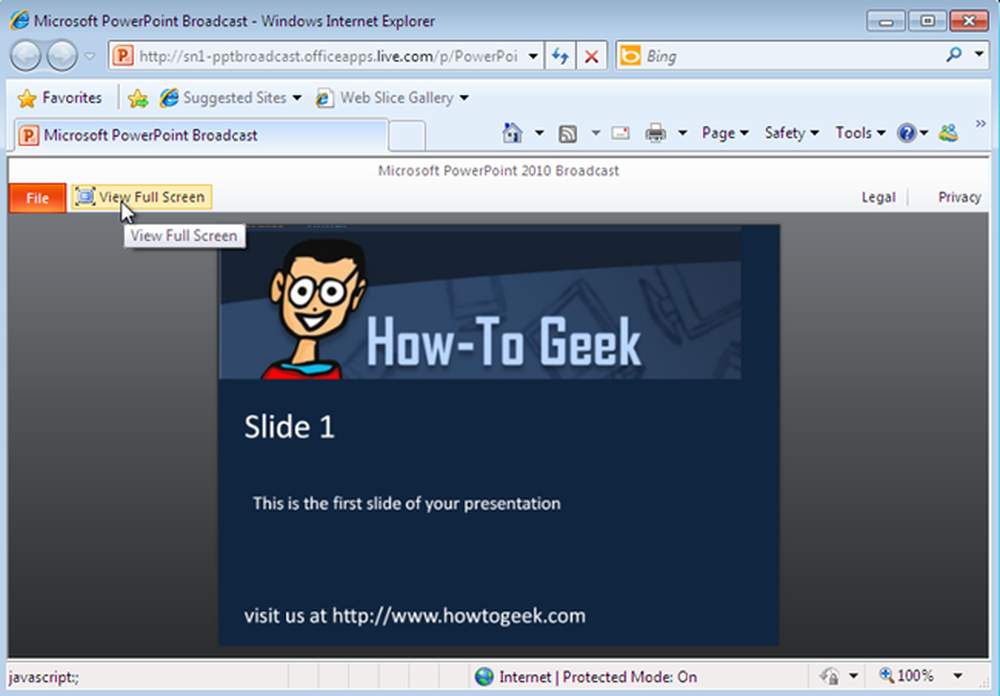Click the Add to Favorites Bar icon
1000x696 pixels.
tap(138, 98)
